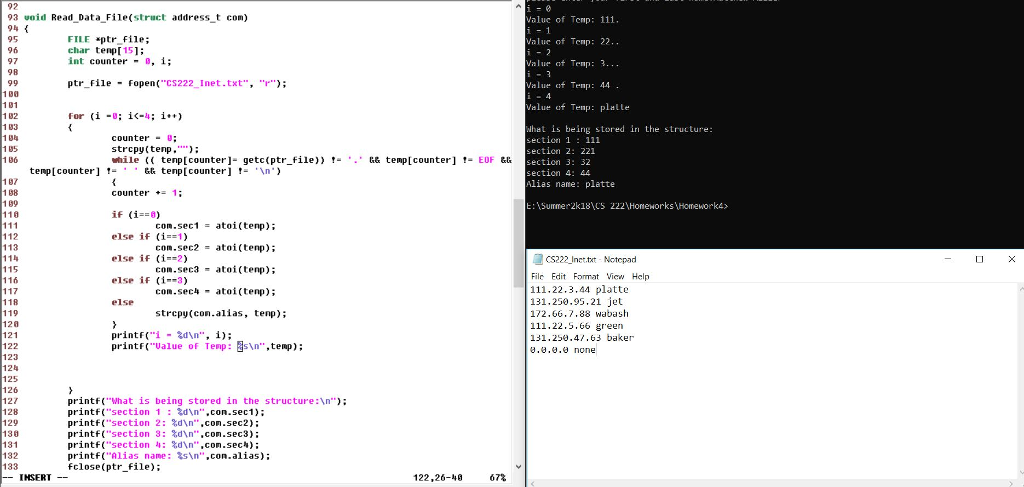Minimize the CS222_Inet.txt Notepad window

[x=948, y=259]
